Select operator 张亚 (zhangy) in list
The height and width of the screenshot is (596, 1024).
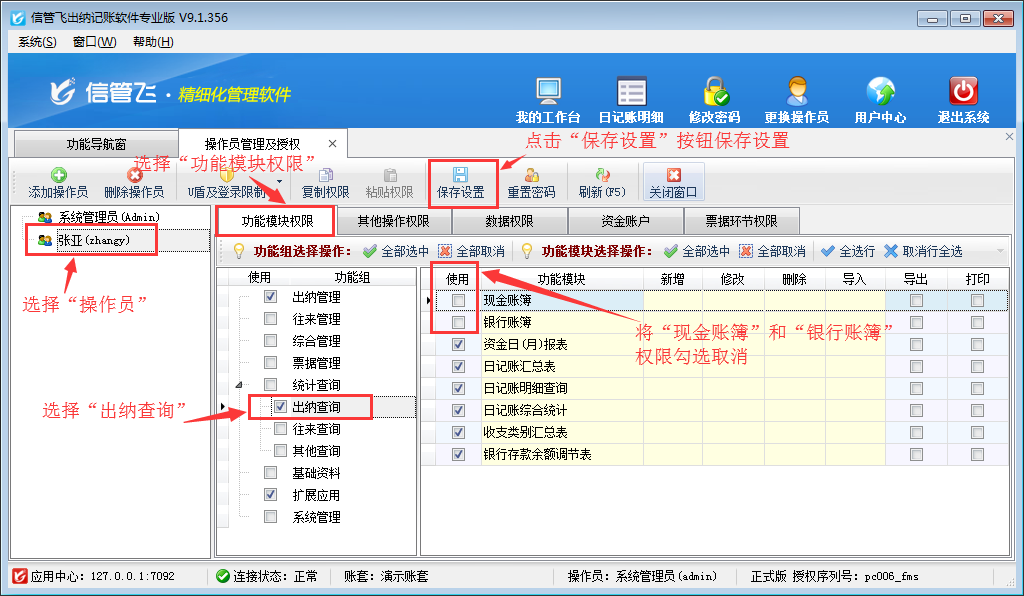93,240
